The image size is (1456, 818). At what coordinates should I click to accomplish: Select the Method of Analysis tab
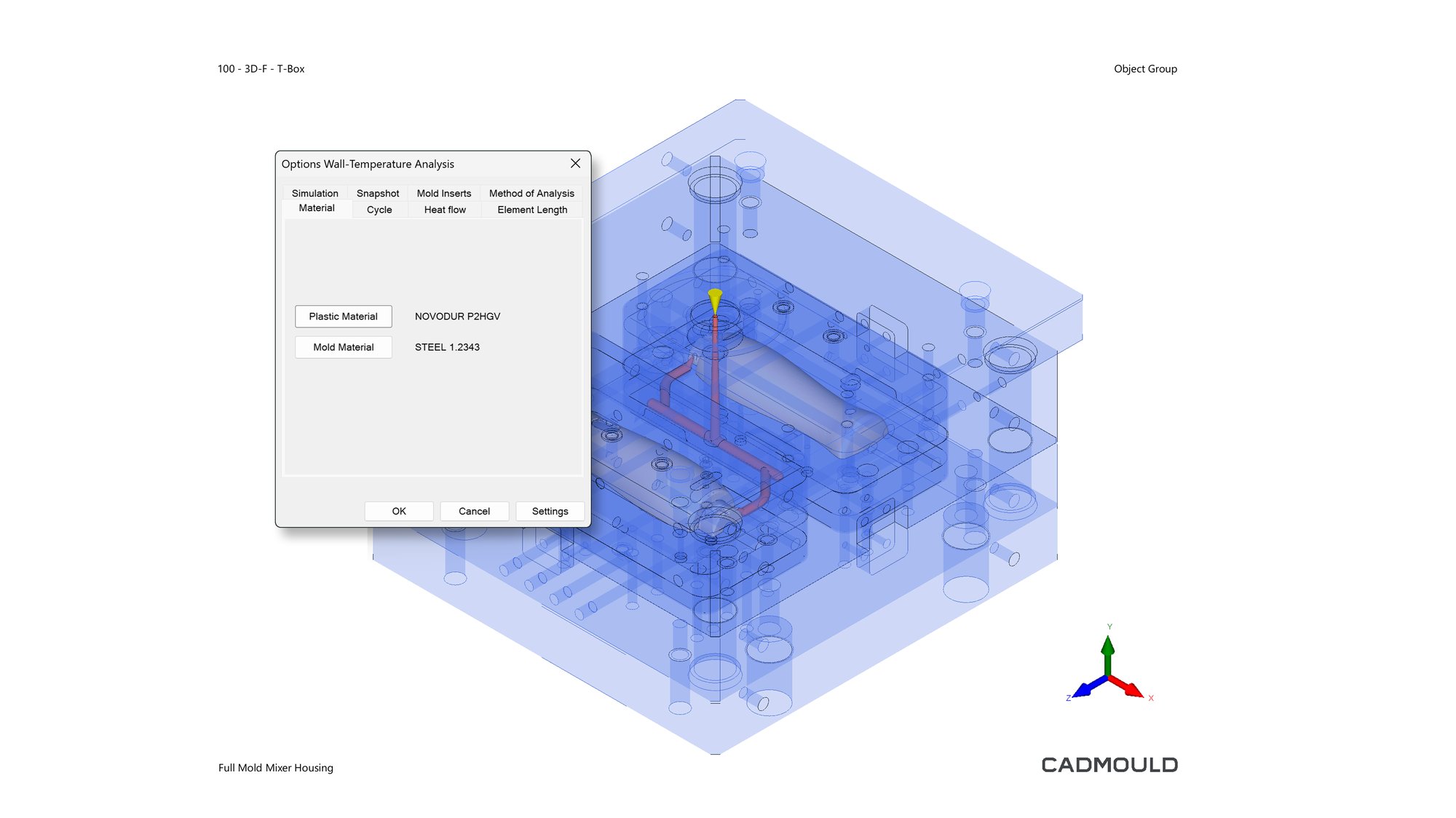click(531, 193)
